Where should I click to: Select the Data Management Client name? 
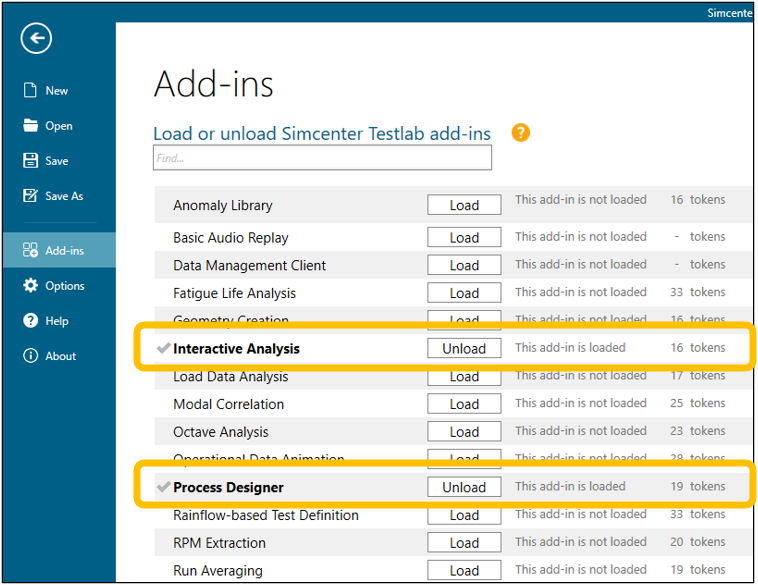(249, 265)
